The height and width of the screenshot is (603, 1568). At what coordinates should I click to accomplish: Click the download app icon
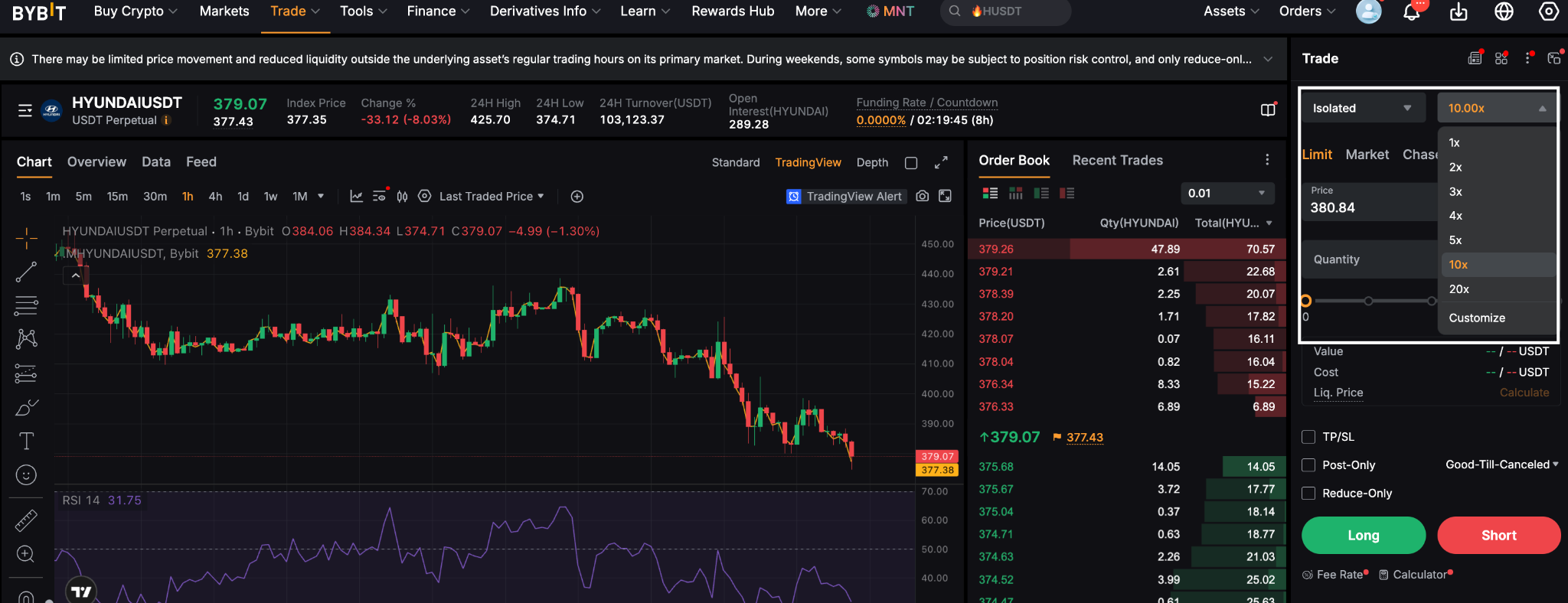[x=1459, y=11]
